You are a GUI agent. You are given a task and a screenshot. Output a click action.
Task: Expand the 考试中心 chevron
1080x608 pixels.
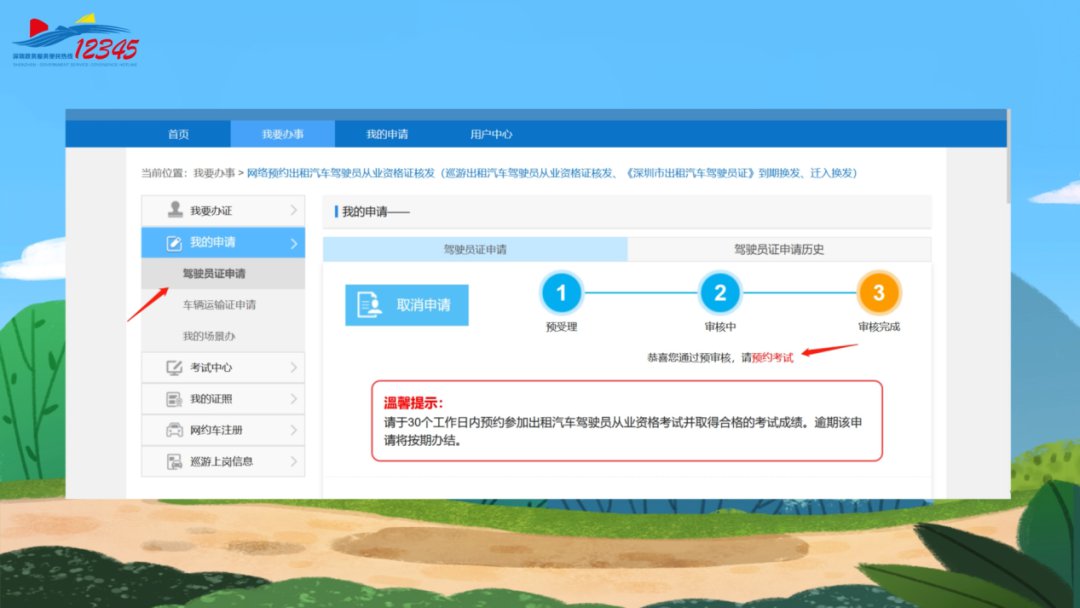[x=294, y=368]
